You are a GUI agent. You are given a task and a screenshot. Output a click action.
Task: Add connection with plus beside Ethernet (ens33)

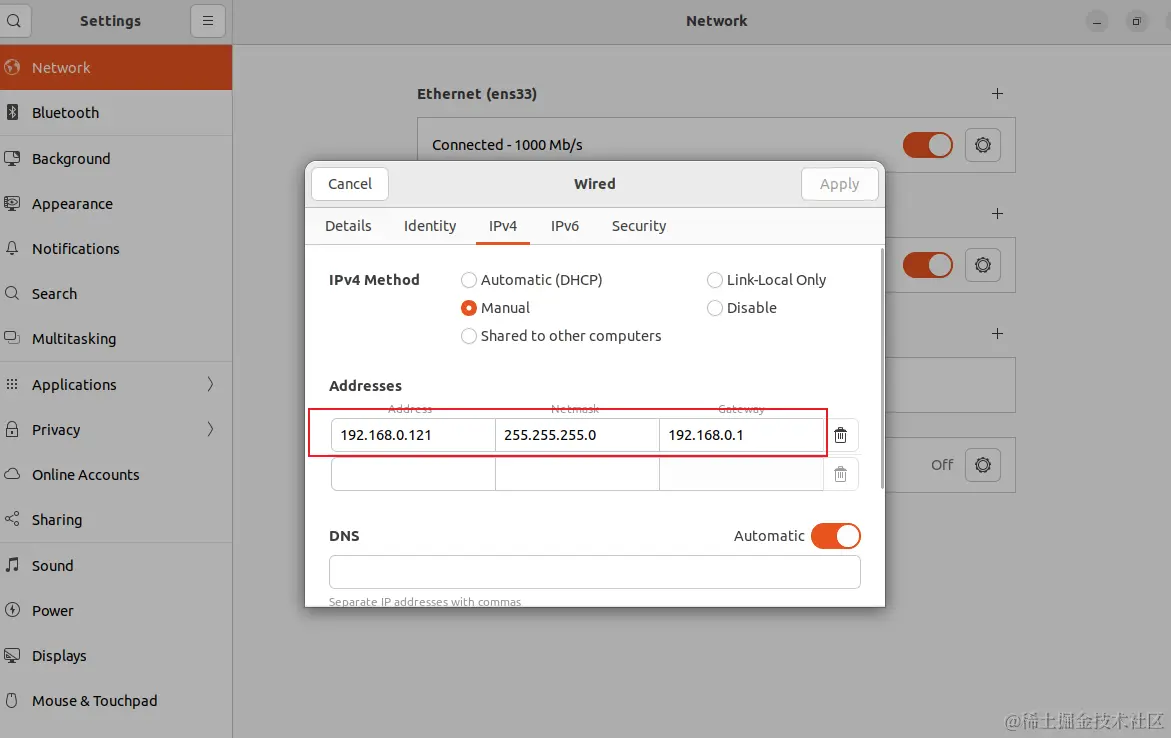point(997,93)
